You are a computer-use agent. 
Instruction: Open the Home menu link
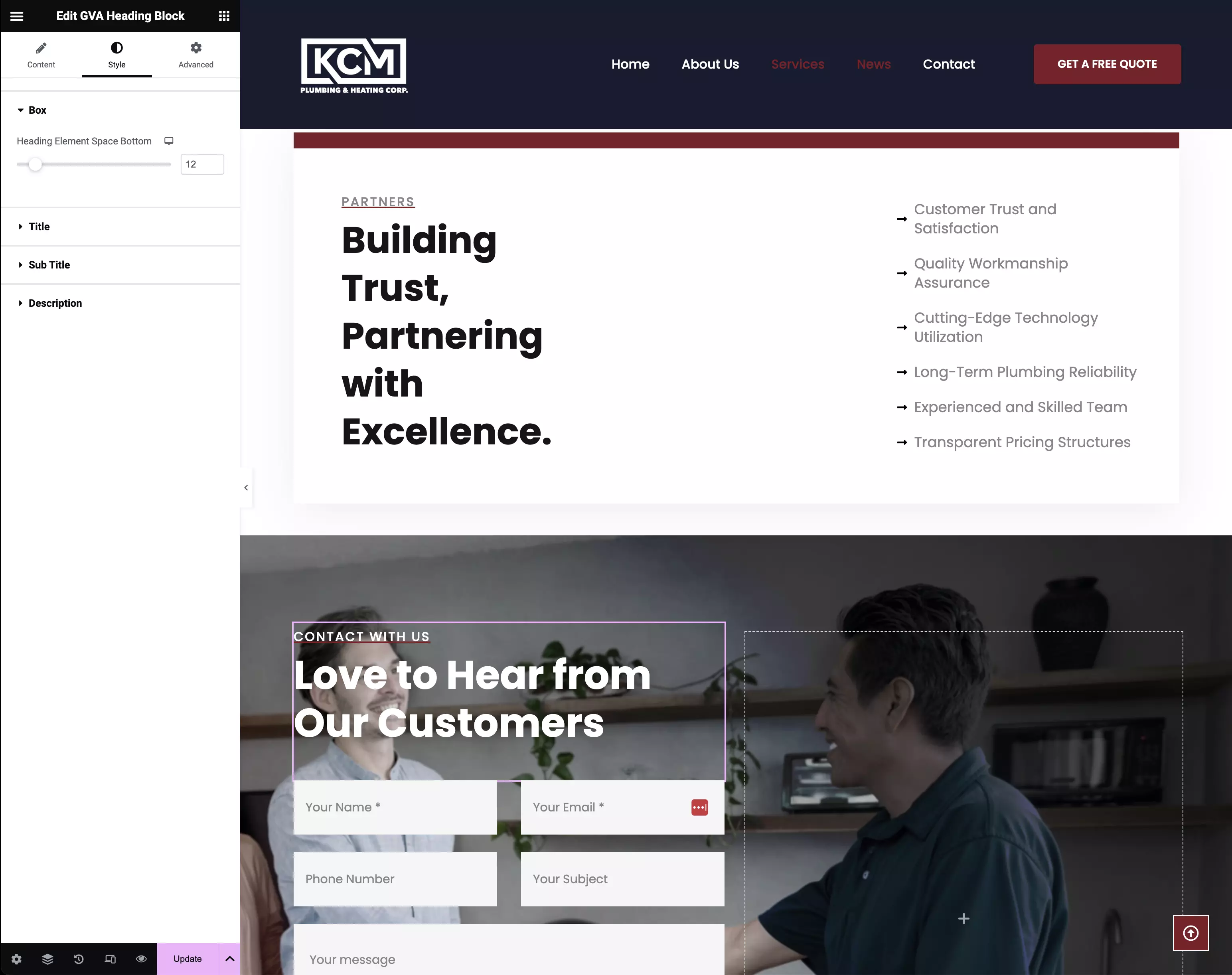630,65
